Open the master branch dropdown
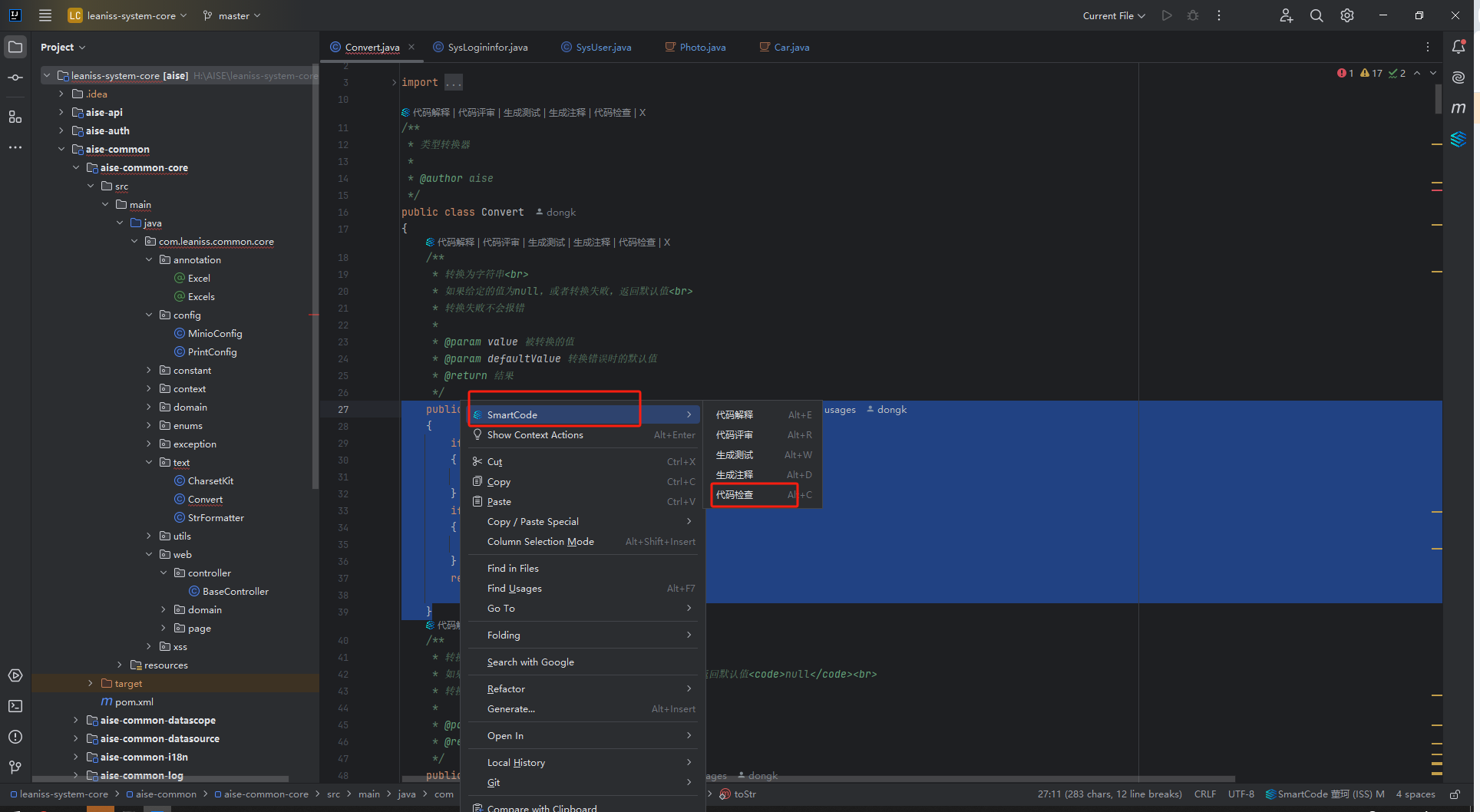The image size is (1480, 812). coord(232,15)
